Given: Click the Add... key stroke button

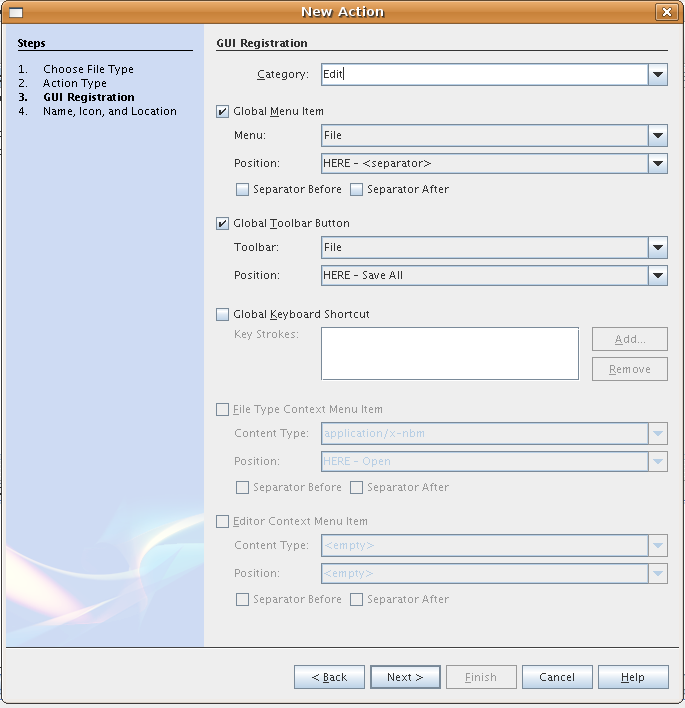Looking at the screenshot, I should [630, 339].
